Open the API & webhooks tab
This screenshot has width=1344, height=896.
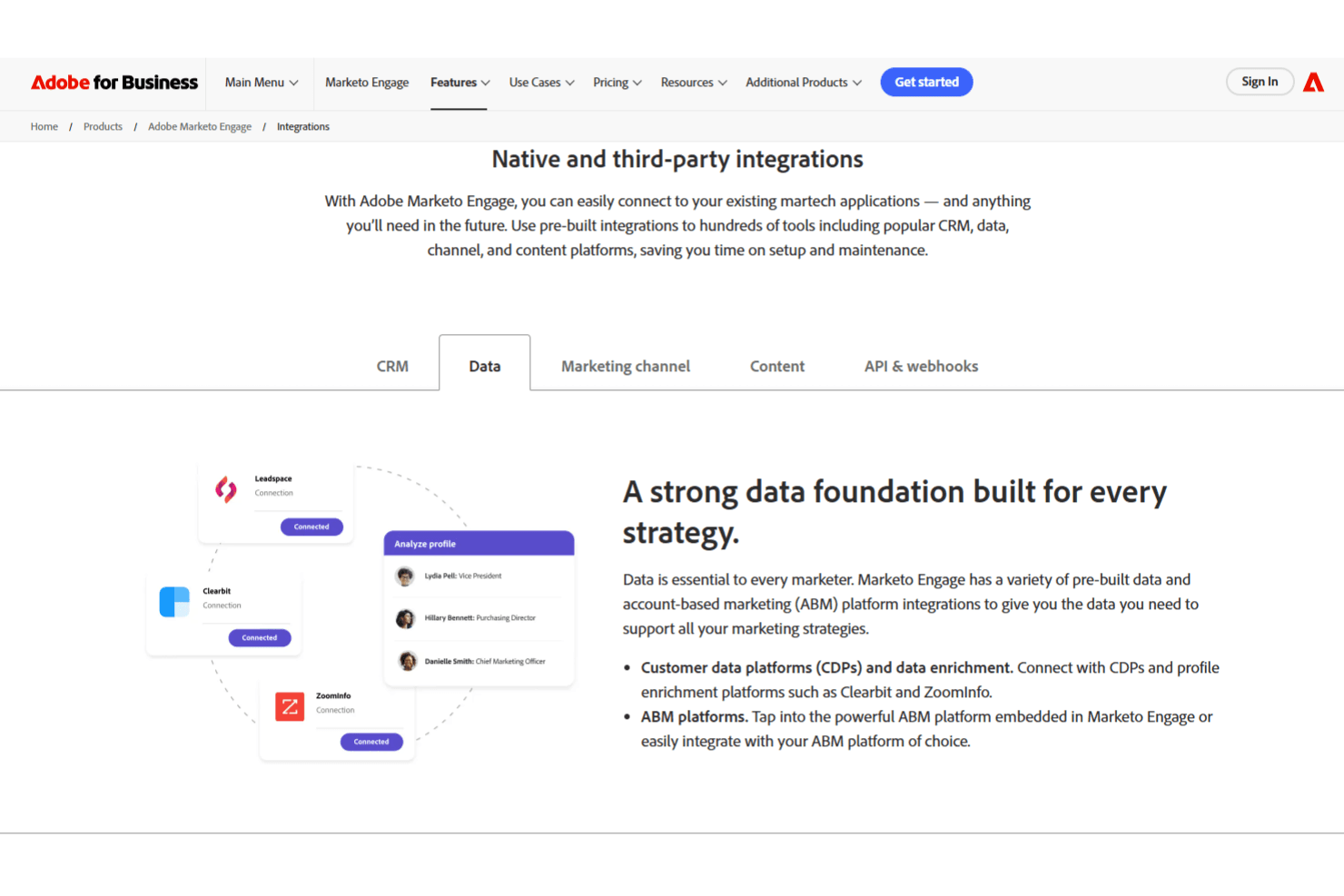point(921,366)
